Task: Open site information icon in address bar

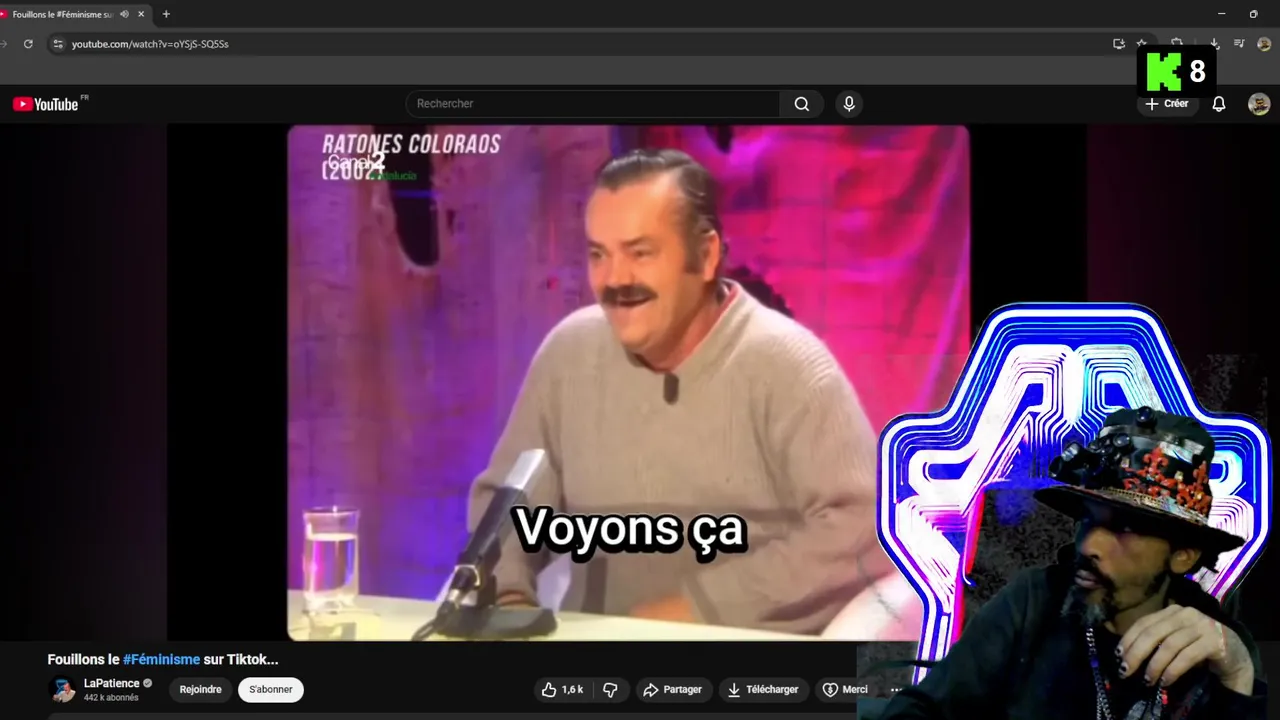Action: [58, 44]
